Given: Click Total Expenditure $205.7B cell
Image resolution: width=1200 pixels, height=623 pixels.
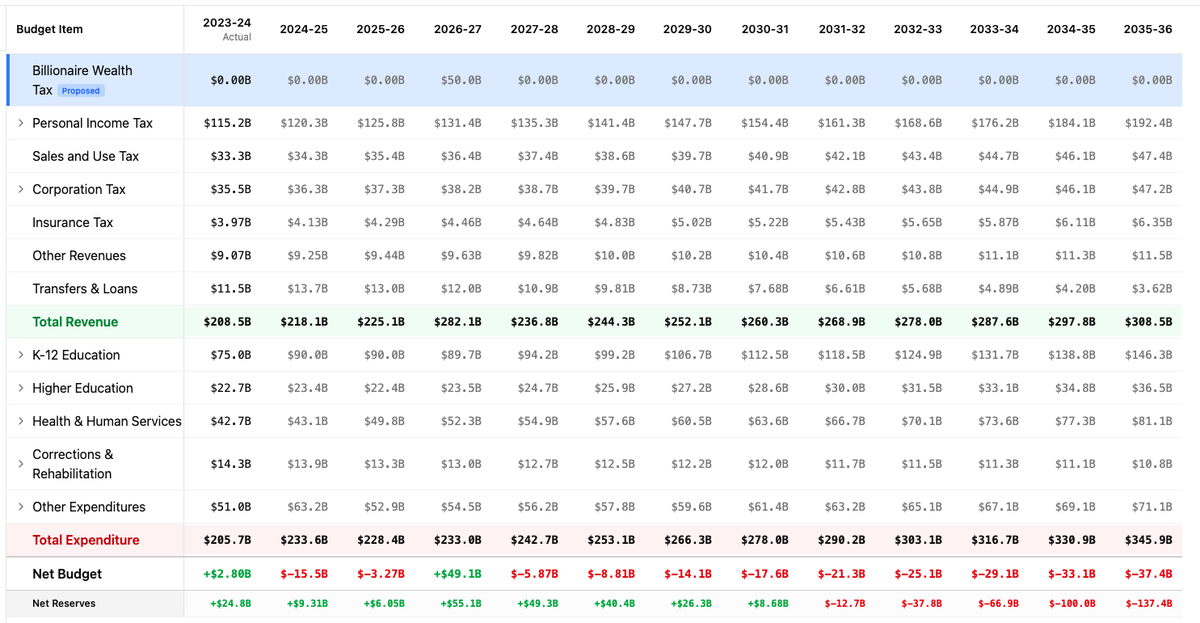Looking at the screenshot, I should point(228,540).
